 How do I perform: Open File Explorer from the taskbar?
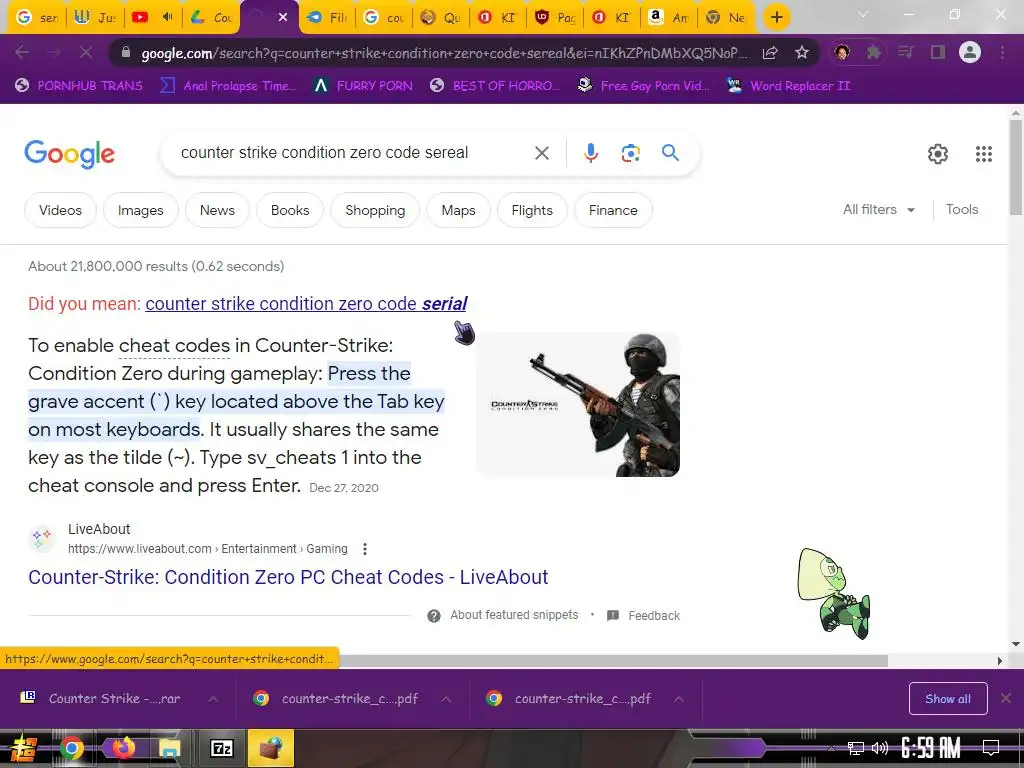[x=170, y=748]
